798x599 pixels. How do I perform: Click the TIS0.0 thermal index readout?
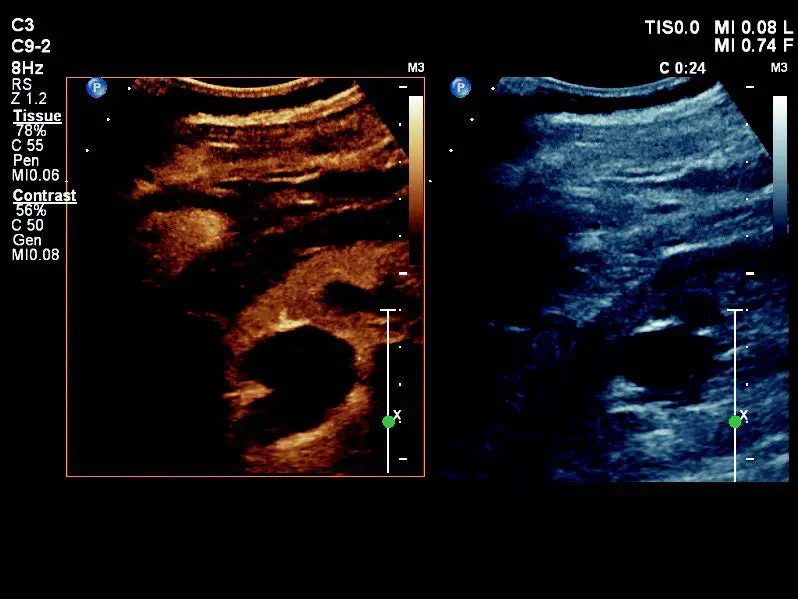[672, 28]
